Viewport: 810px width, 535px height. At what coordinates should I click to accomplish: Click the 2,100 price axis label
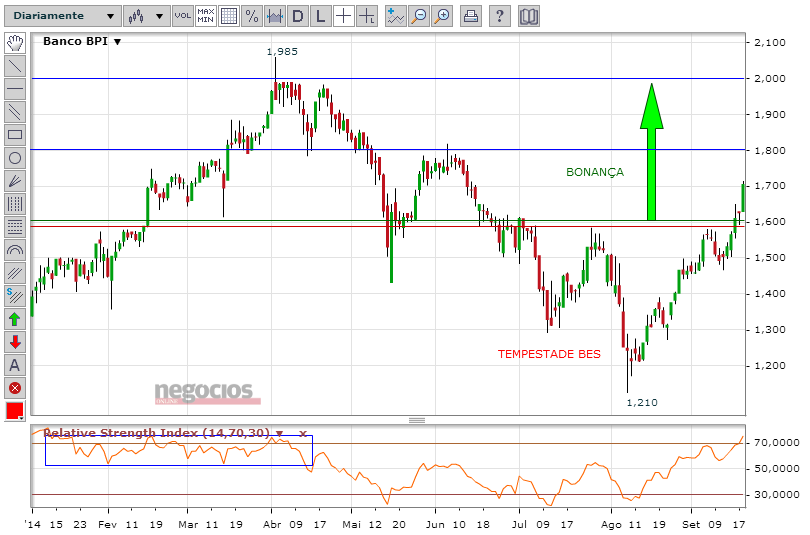click(770, 43)
